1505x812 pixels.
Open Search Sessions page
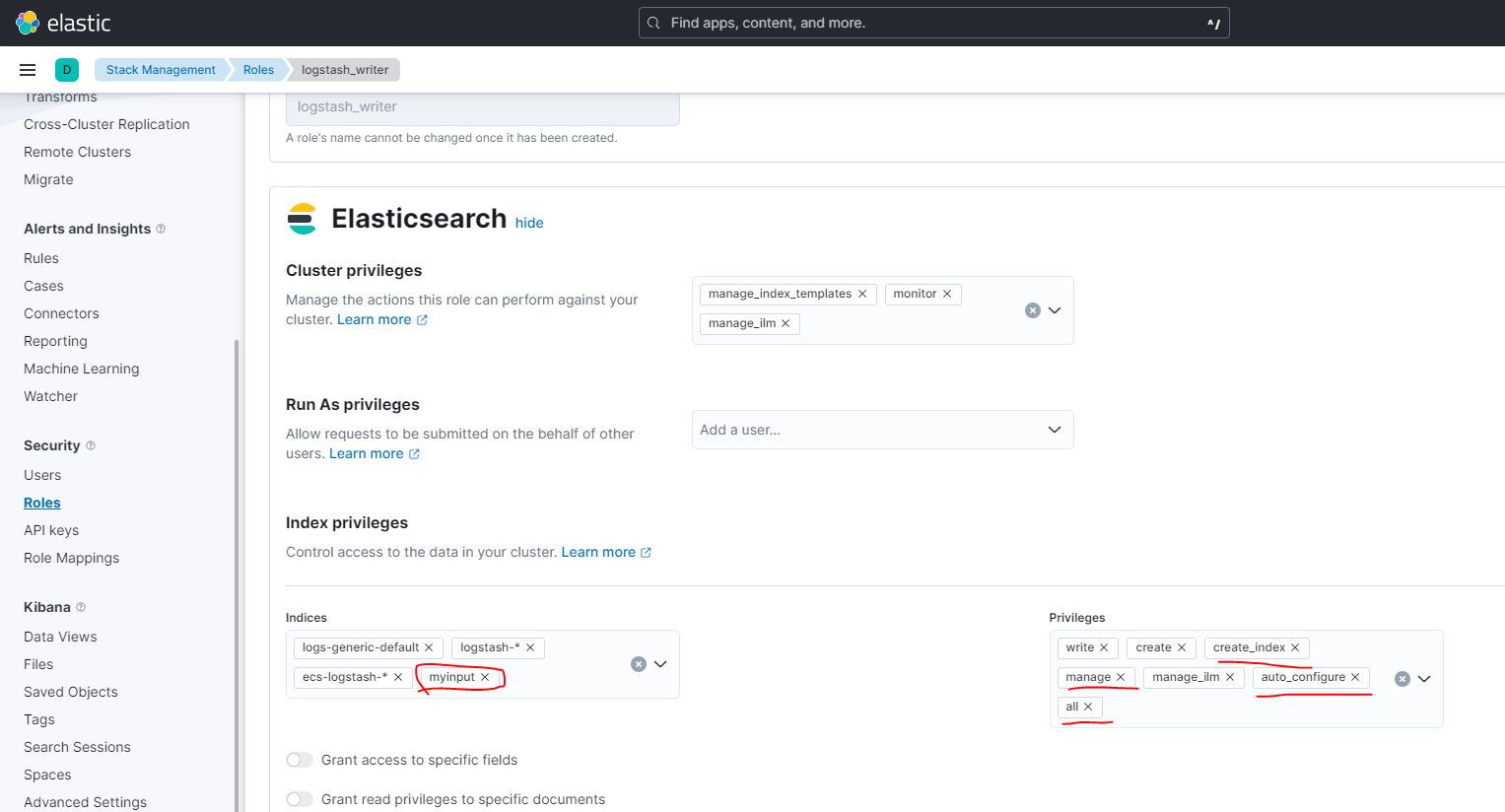pos(77,747)
